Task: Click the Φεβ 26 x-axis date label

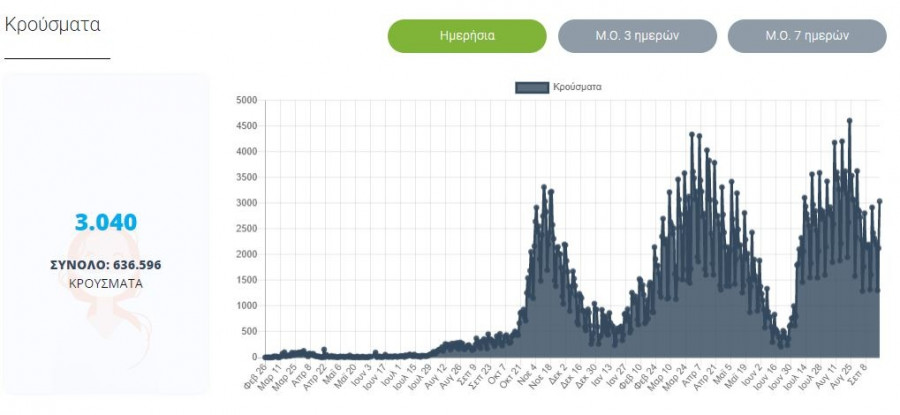Action: pos(257,374)
